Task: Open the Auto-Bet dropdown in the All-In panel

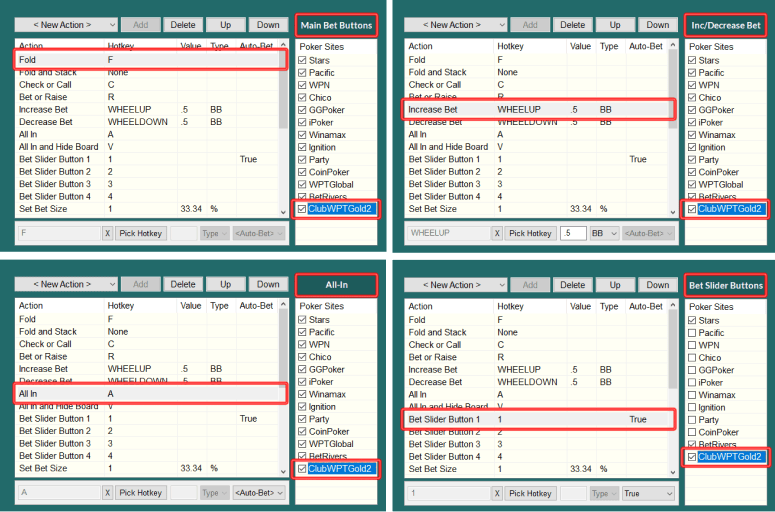Action: 259,493
